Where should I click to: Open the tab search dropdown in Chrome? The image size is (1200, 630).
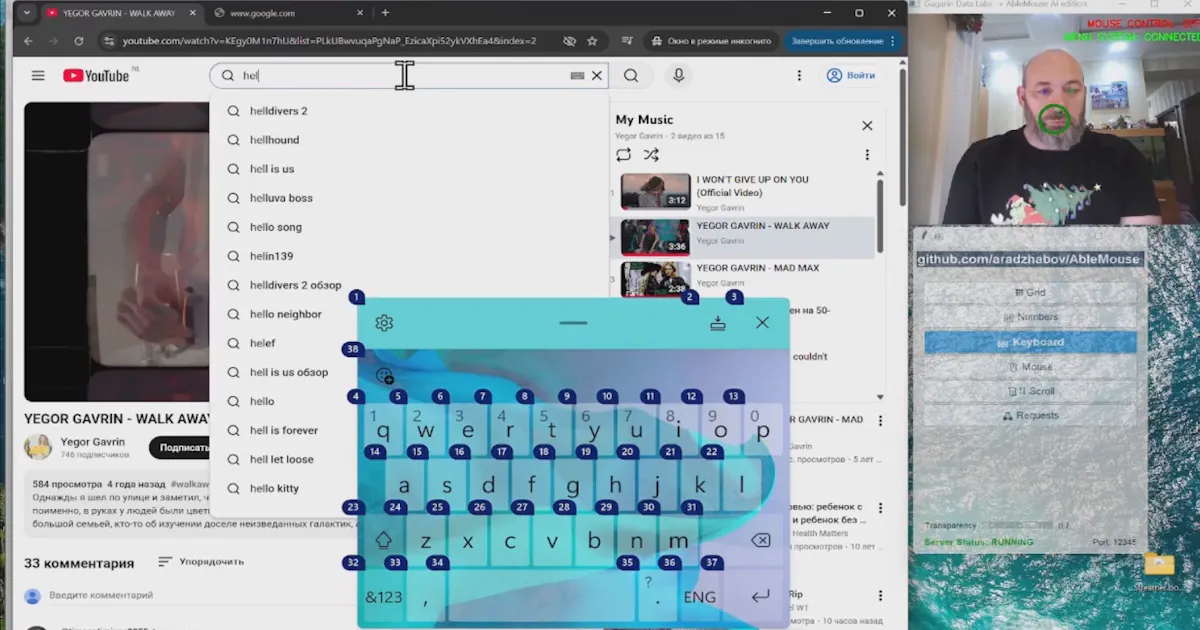(x=26, y=13)
